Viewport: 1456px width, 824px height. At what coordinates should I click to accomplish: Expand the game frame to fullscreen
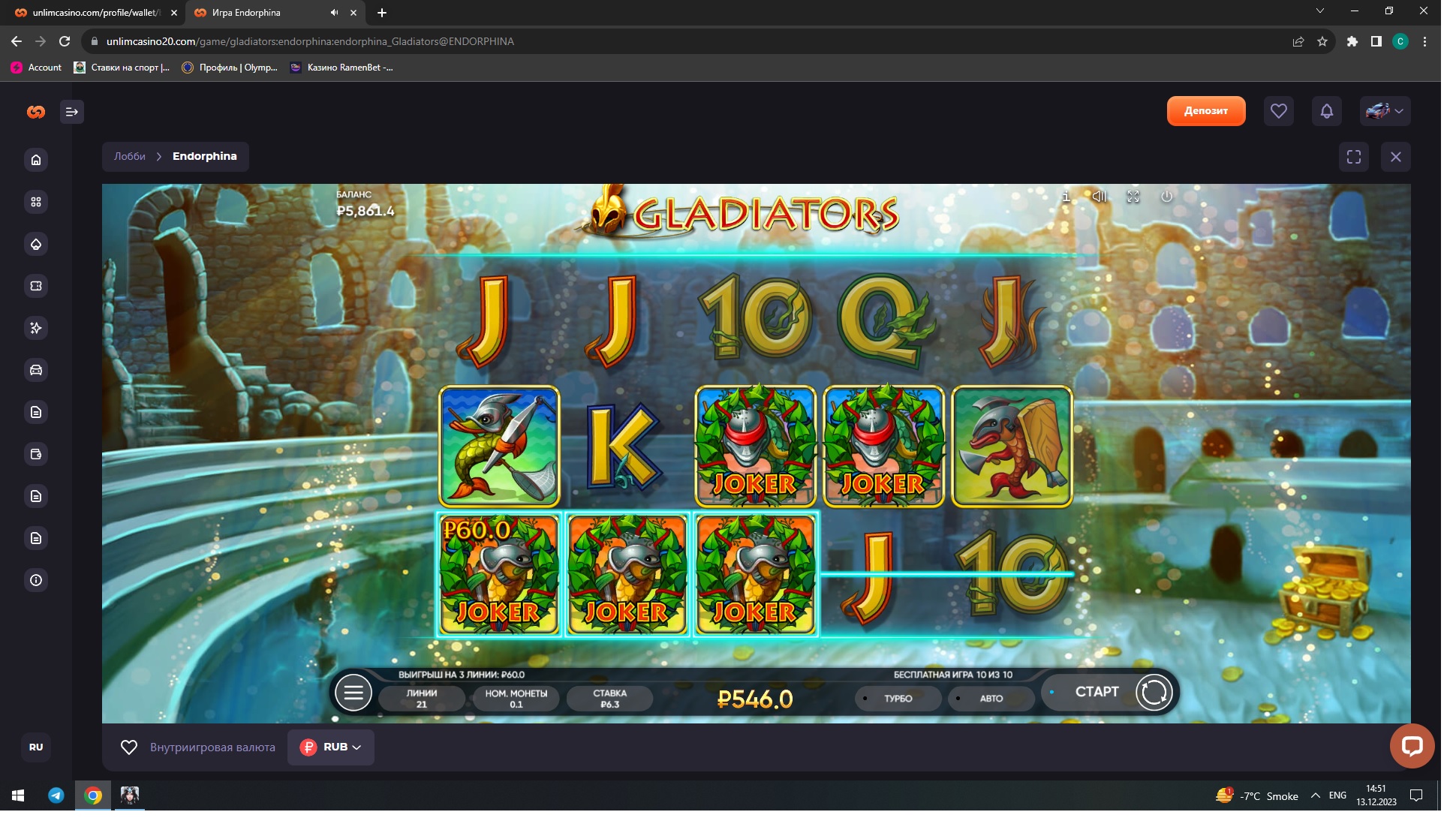pyautogui.click(x=1353, y=157)
